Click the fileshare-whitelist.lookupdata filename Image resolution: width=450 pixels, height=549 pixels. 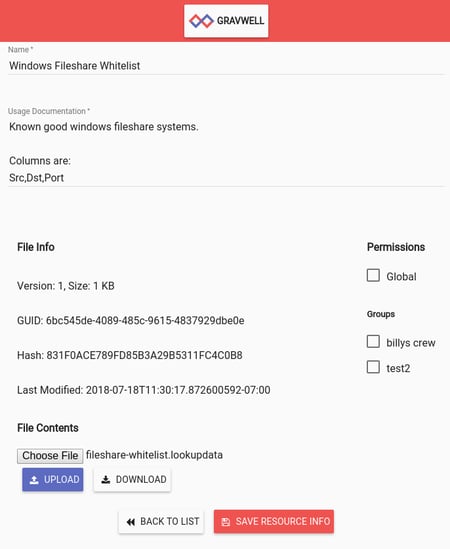point(154,455)
